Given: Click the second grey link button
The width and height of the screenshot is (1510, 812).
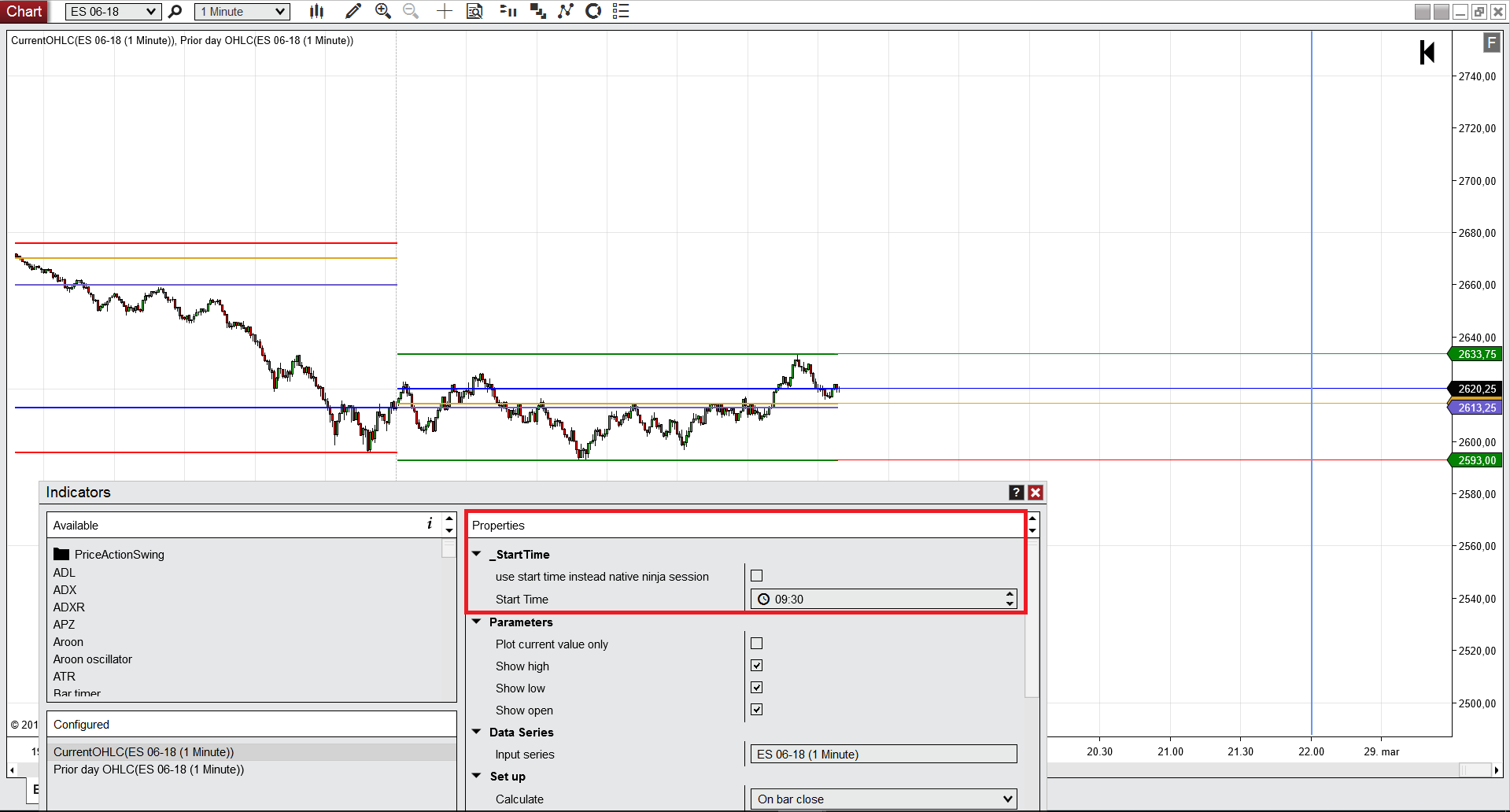Looking at the screenshot, I should (x=1441, y=12).
